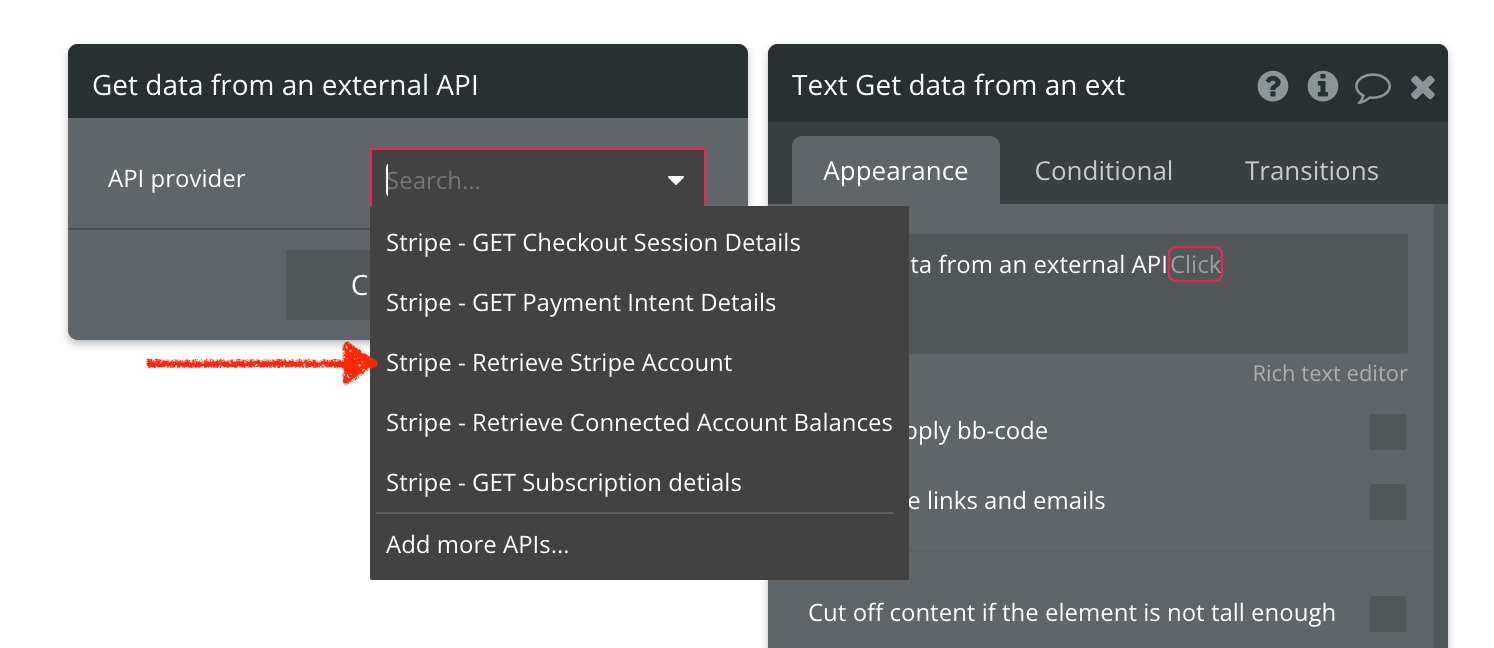This screenshot has height=648, width=1494.
Task: Open the help question mark icon
Action: pyautogui.click(x=1272, y=87)
